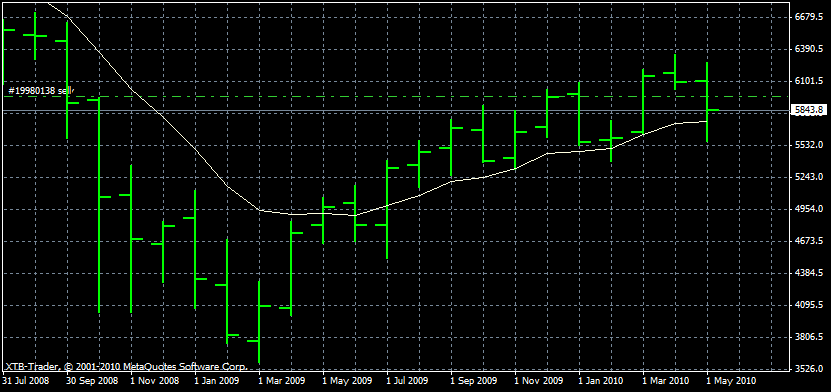Click price level 4095.5 on the axis

pyautogui.click(x=808, y=305)
